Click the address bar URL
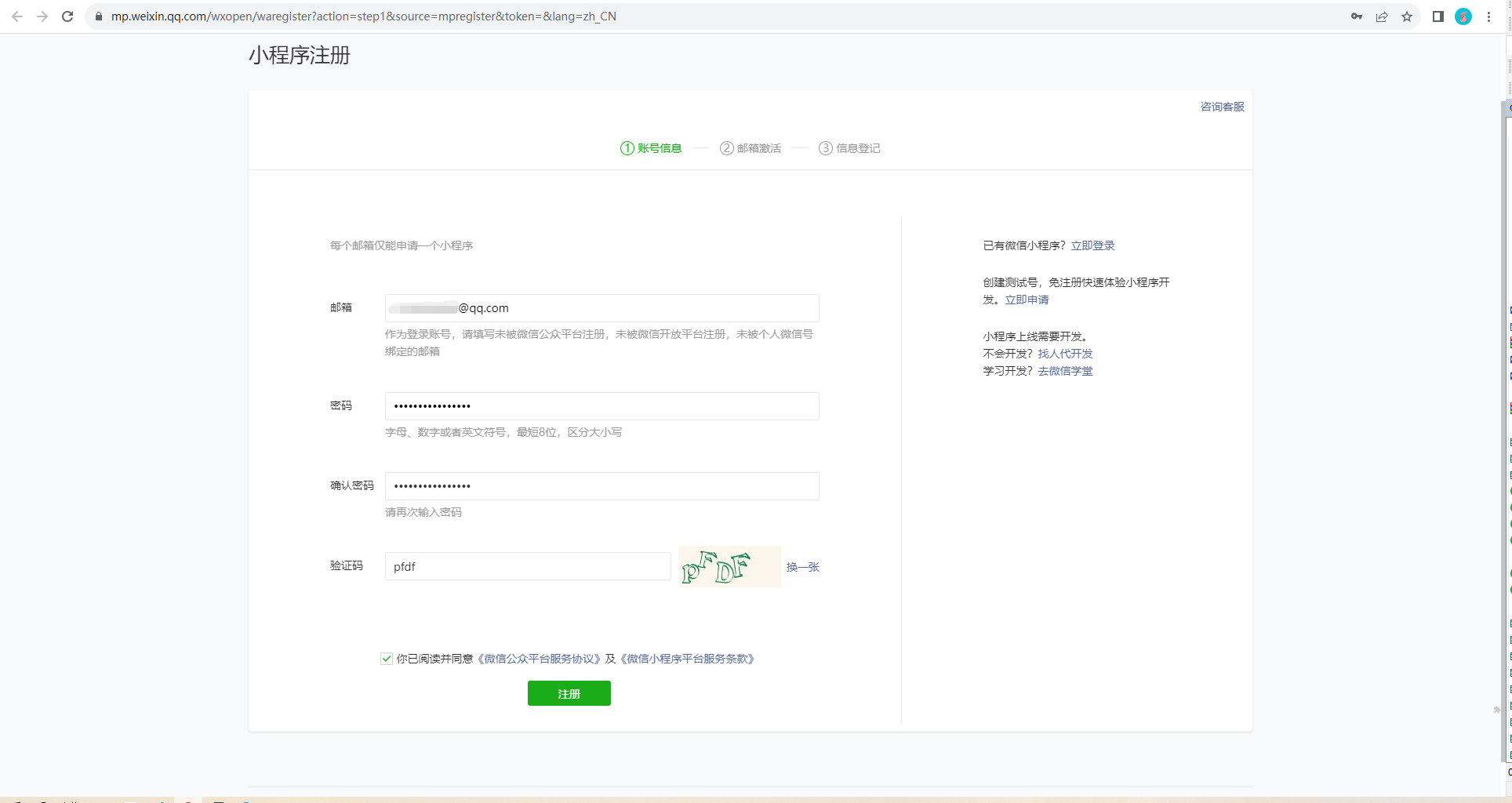 pos(364,16)
